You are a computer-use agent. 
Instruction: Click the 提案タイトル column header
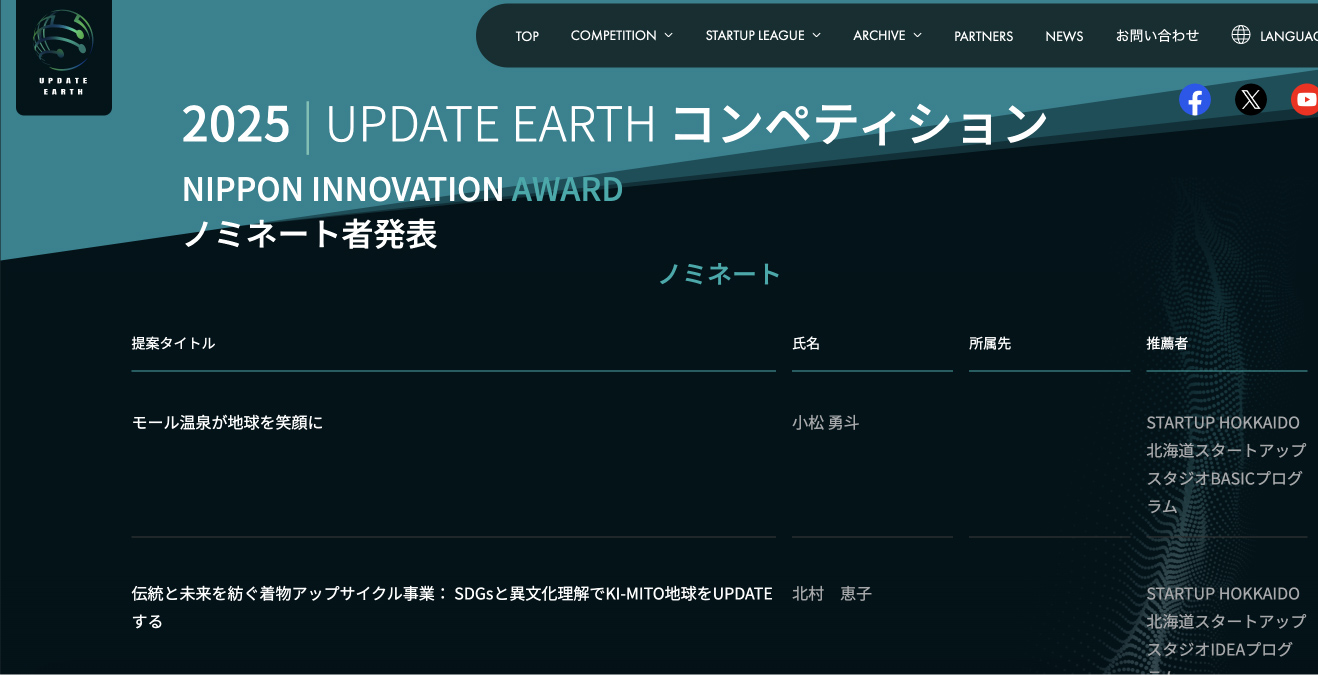coord(173,343)
